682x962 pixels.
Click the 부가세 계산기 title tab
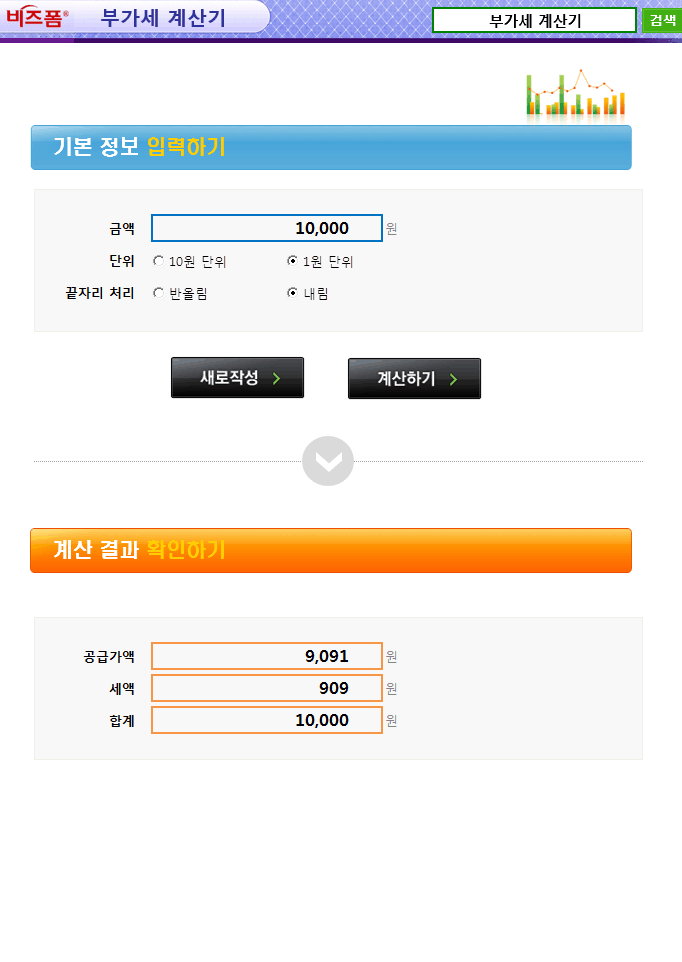point(163,17)
